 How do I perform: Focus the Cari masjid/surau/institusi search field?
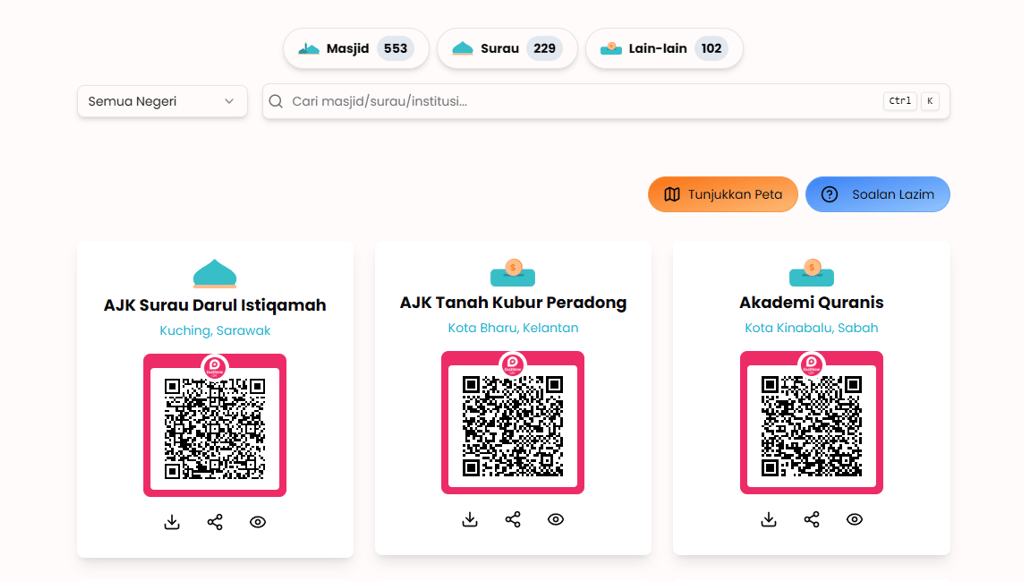click(606, 101)
